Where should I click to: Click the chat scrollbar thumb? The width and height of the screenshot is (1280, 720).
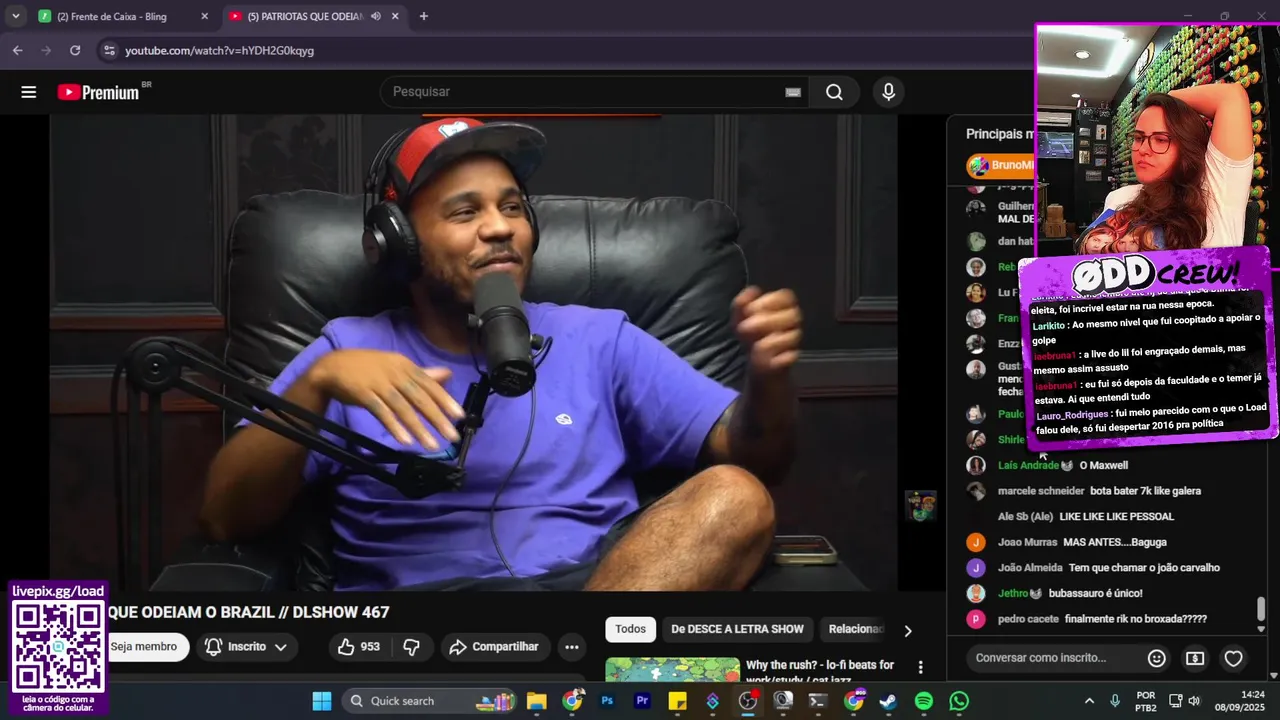1261,608
